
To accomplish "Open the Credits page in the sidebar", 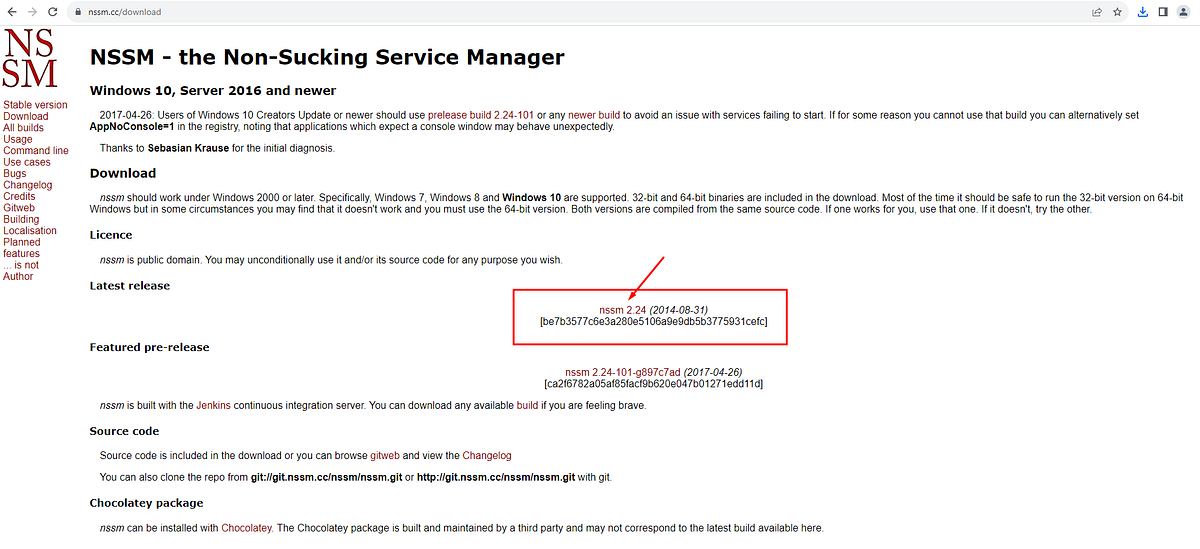I will pos(19,197).
